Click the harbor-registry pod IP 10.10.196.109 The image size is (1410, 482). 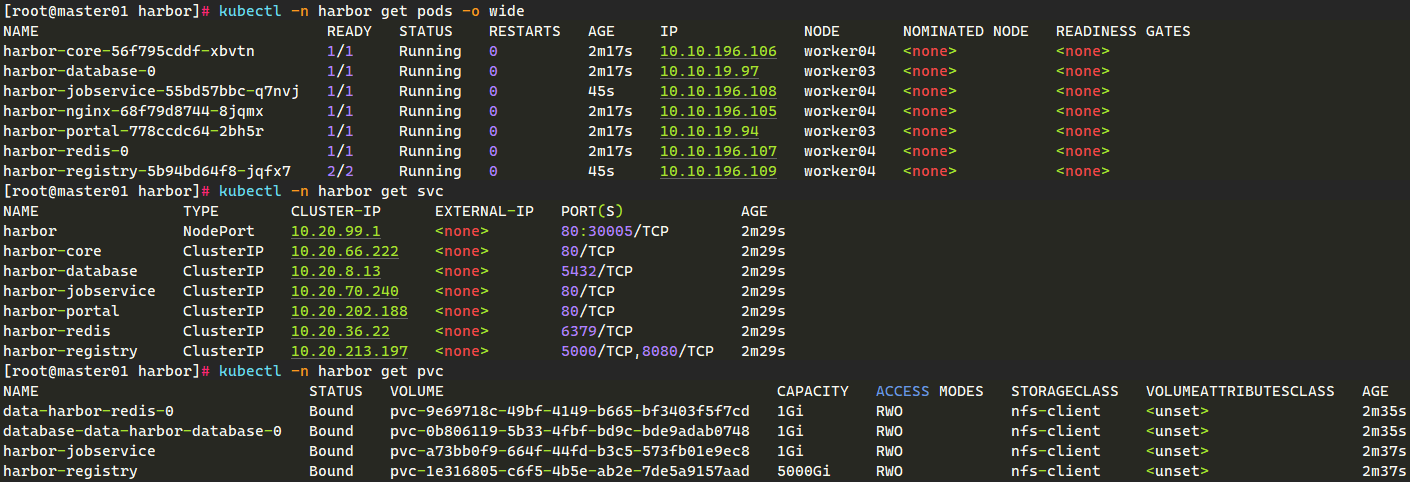click(718, 171)
